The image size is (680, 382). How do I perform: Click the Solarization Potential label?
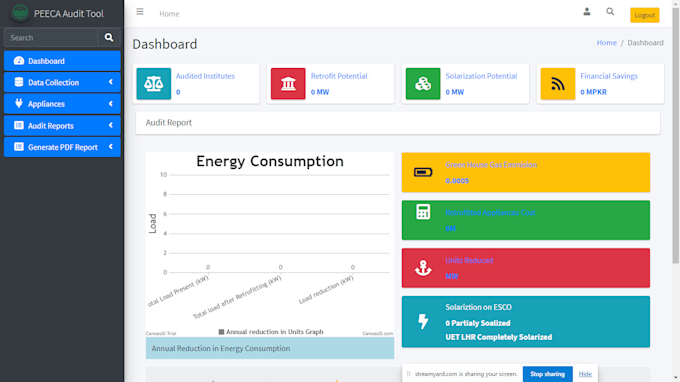pyautogui.click(x=481, y=76)
